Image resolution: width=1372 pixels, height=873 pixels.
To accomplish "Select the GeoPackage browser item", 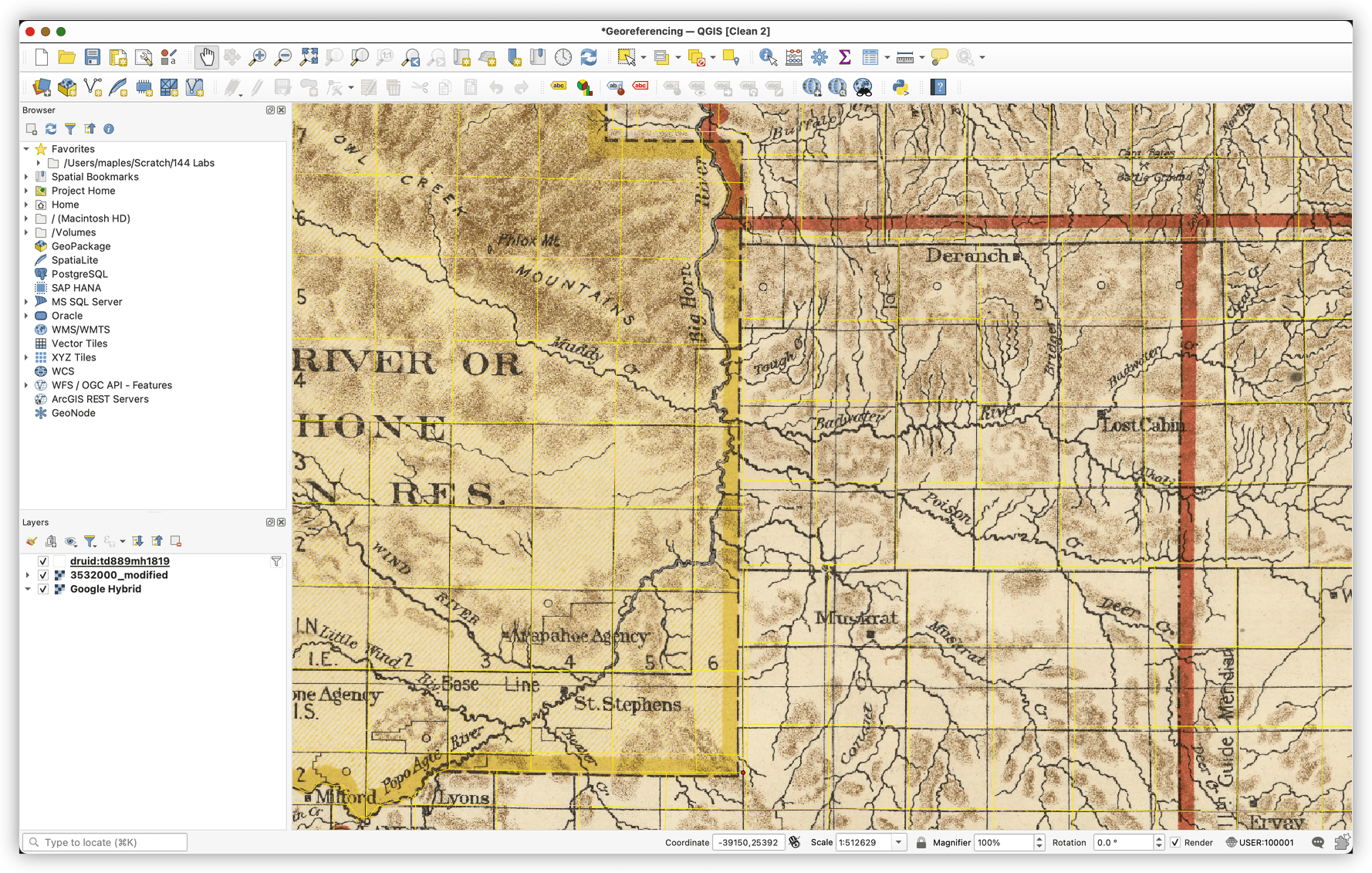I will coord(81,246).
